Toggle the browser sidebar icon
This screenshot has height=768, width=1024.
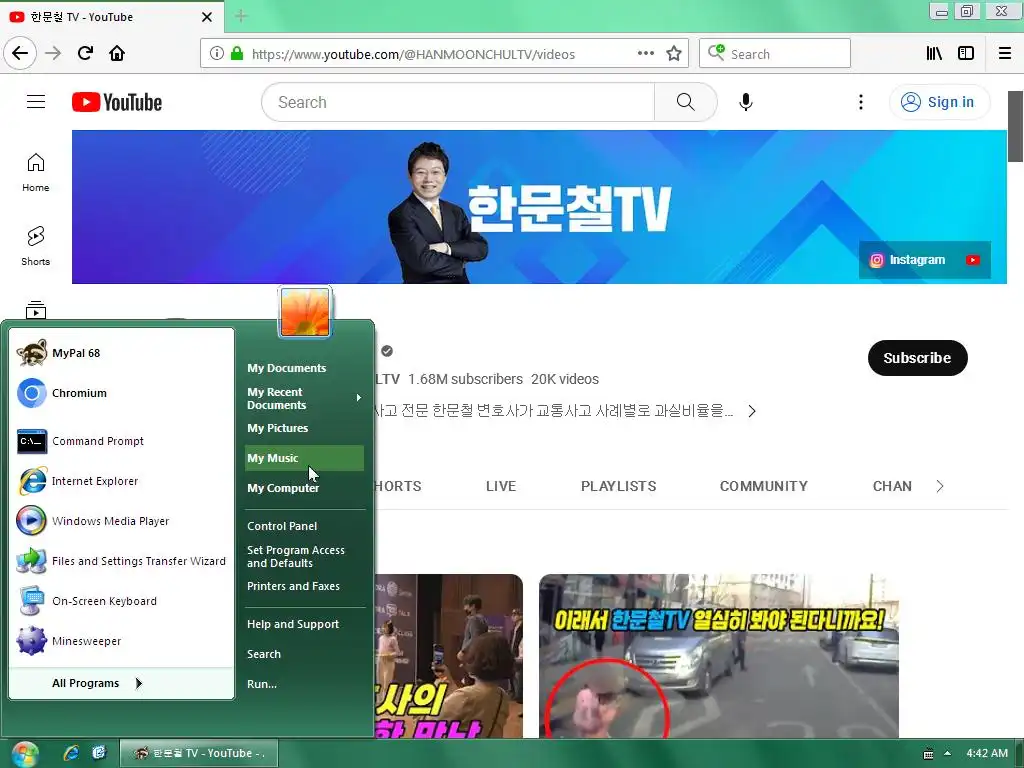click(x=966, y=54)
